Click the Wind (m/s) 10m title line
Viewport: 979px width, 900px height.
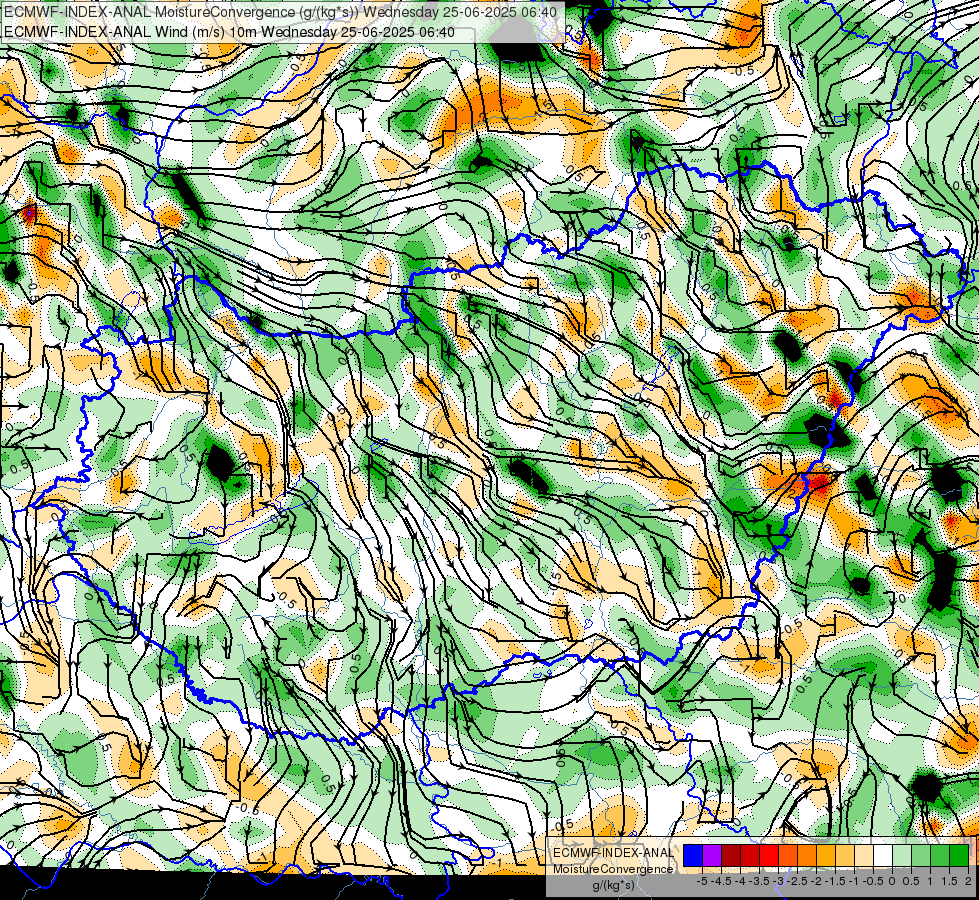pyautogui.click(x=229, y=32)
